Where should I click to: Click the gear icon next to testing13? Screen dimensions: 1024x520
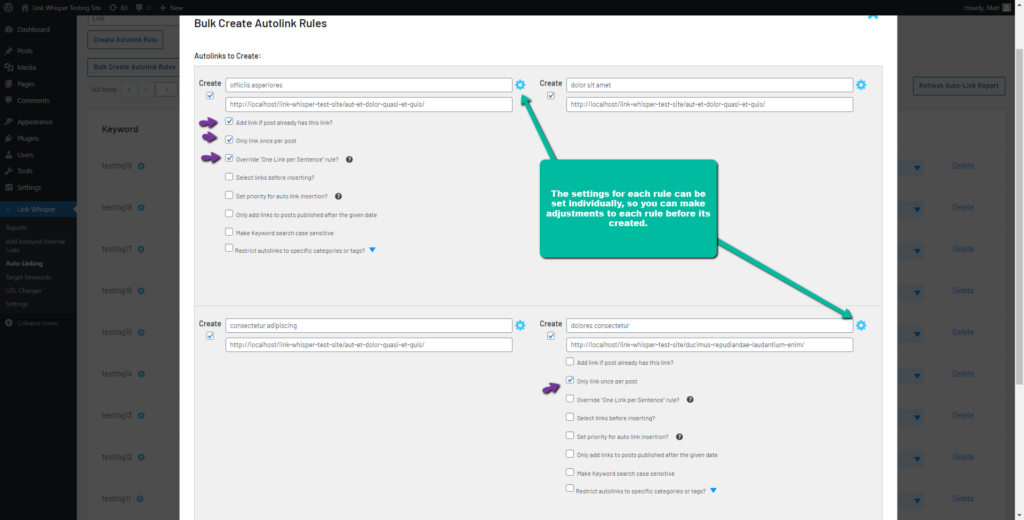[x=141, y=415]
